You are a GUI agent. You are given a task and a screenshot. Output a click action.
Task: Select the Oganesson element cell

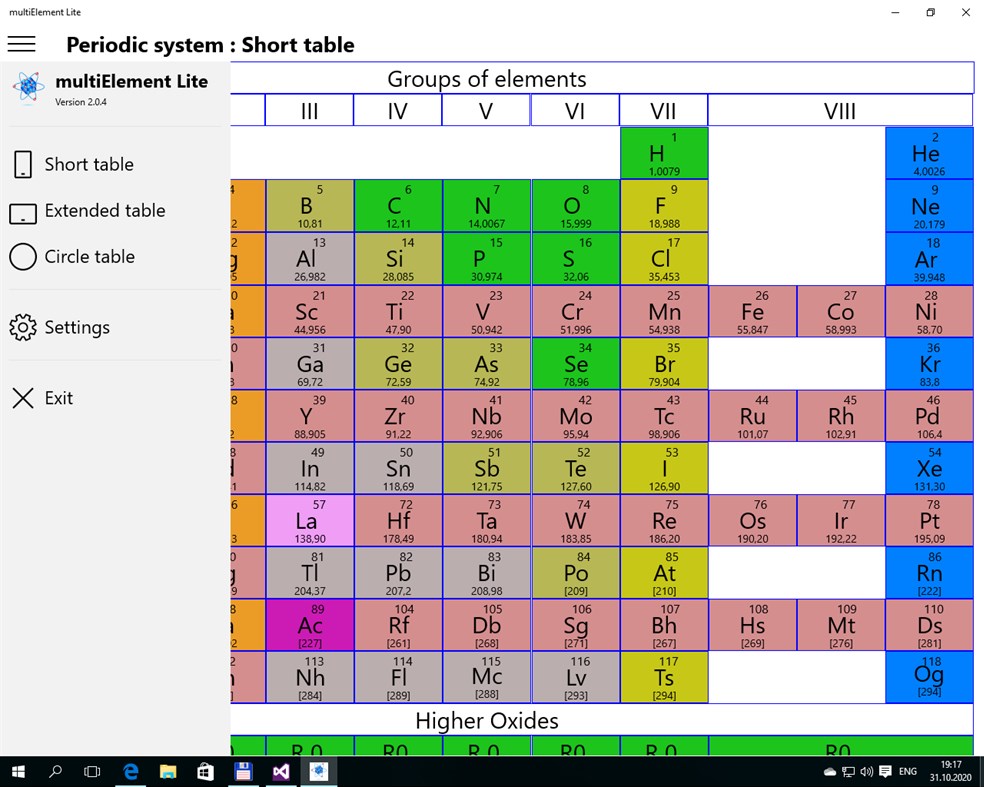click(x=928, y=676)
